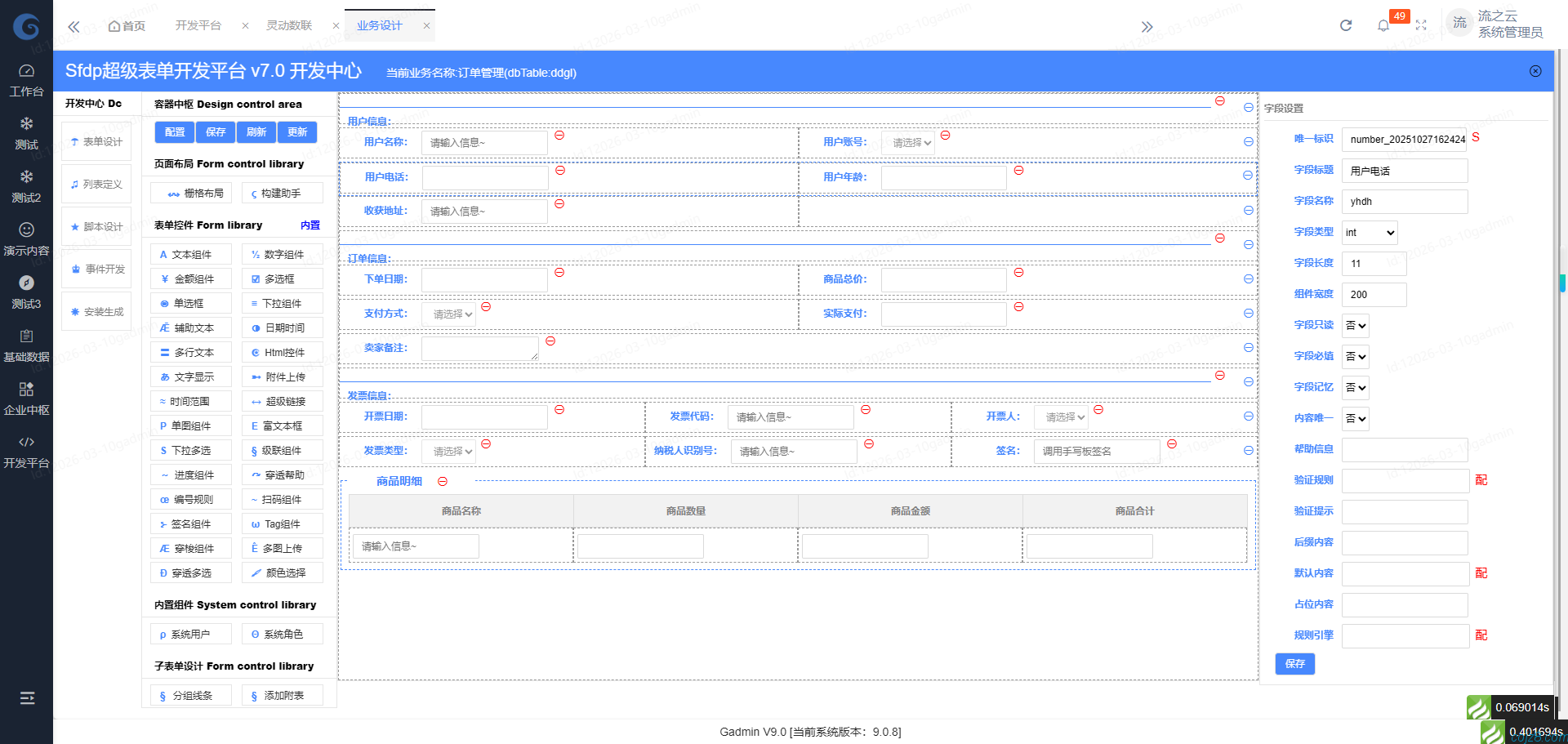
Task: Open the notification bell with 49 badge
Action: pos(1383,25)
